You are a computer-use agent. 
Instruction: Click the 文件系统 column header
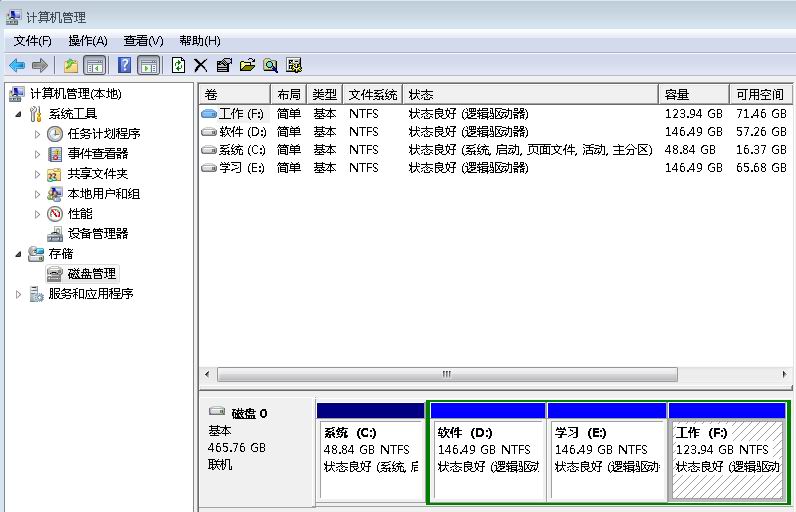(x=372, y=94)
